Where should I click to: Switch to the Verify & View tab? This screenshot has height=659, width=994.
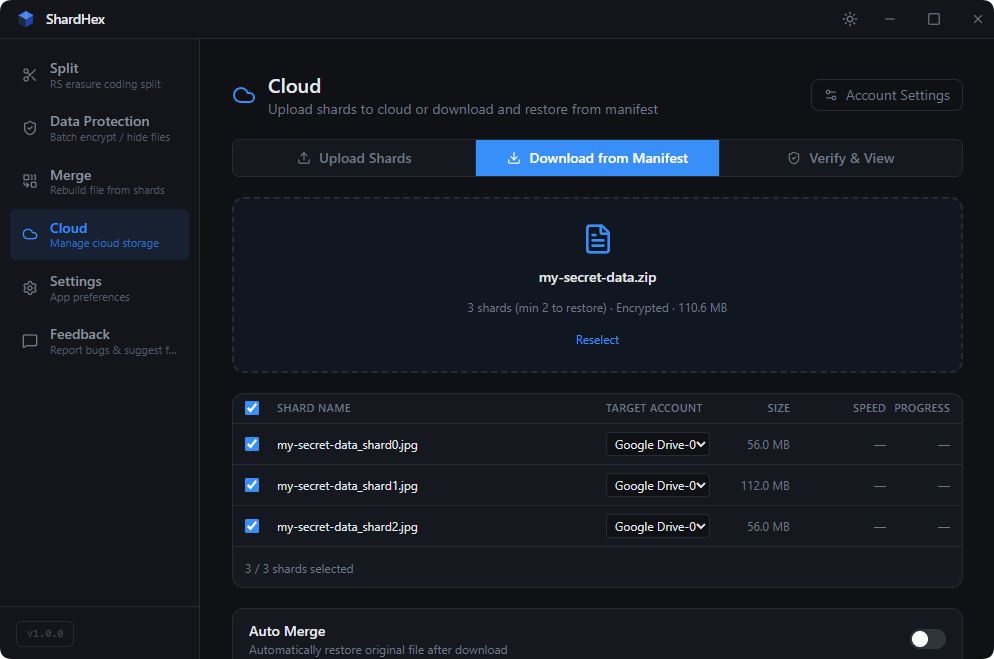click(841, 158)
